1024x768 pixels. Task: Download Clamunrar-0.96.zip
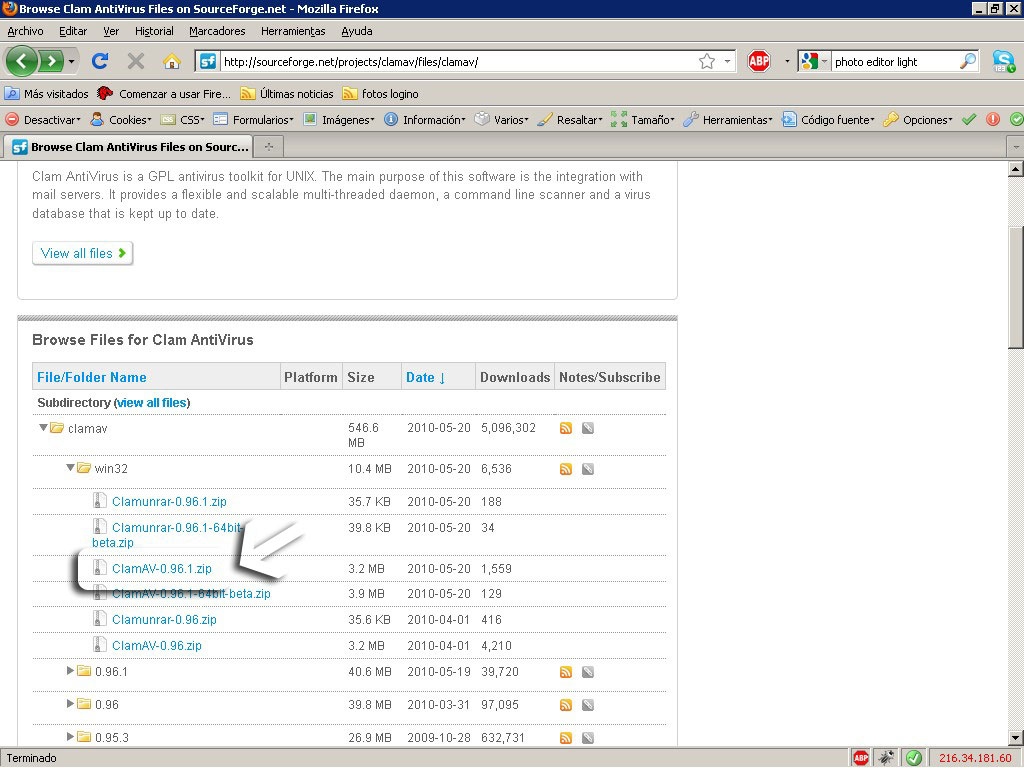[164, 620]
